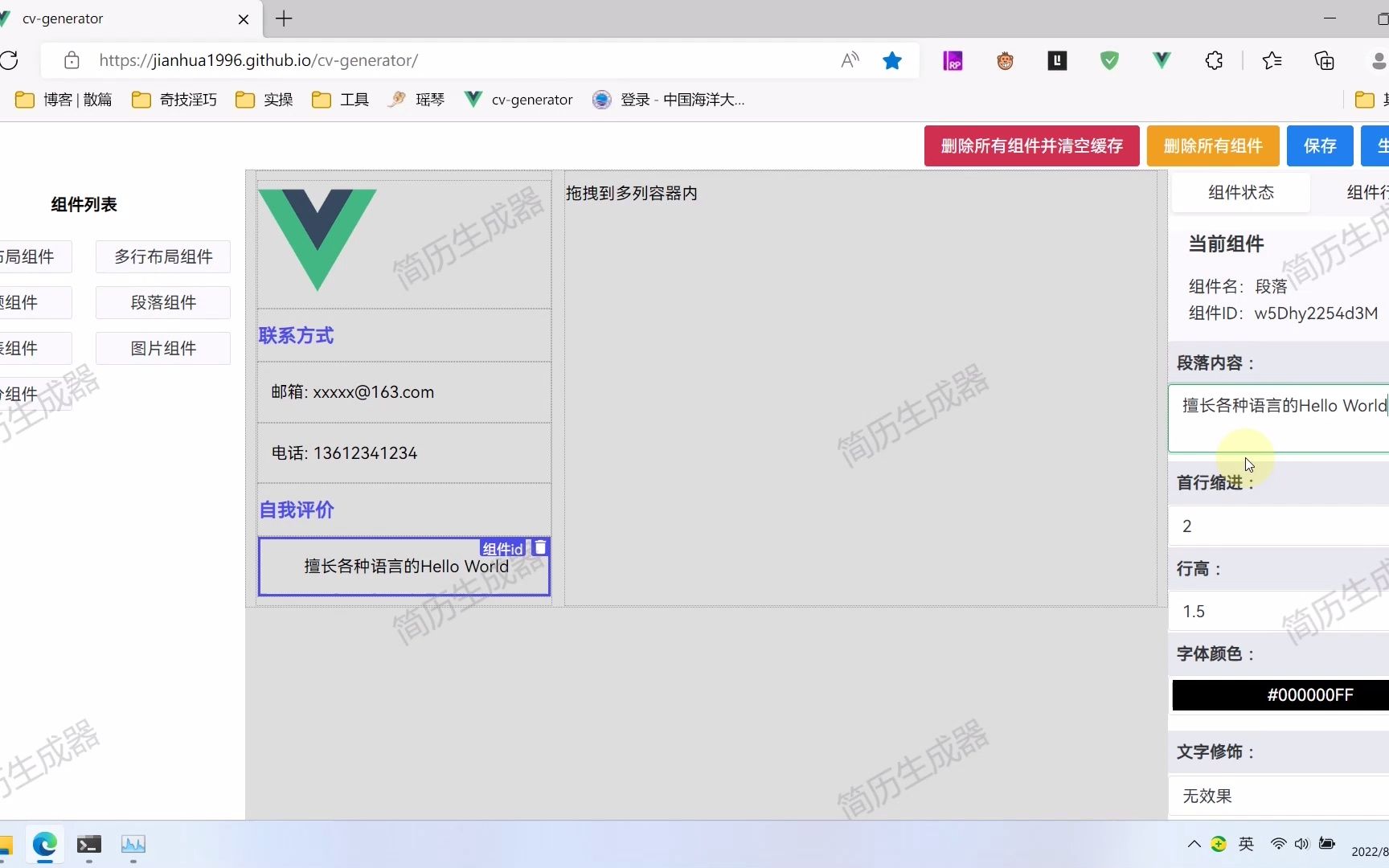
Task: Open a new browser tab
Action: tap(284, 18)
